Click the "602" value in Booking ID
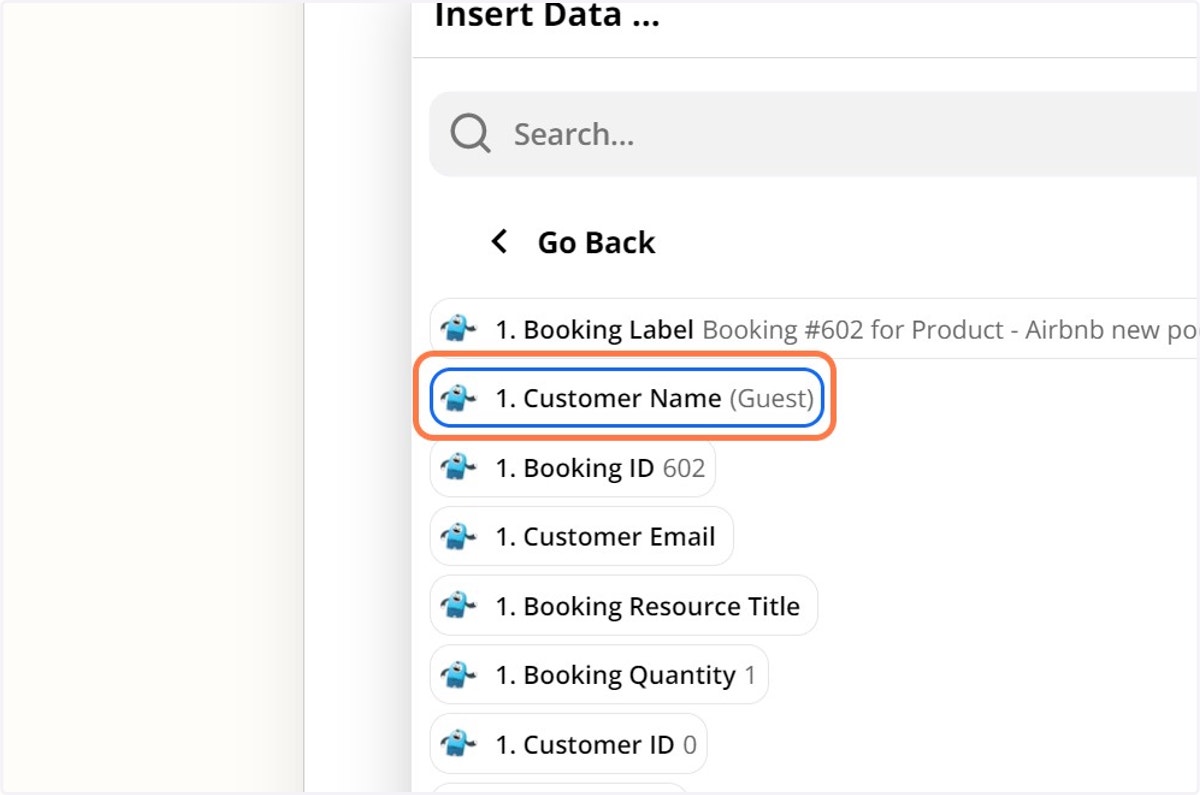This screenshot has height=795, width=1200. pyautogui.click(x=684, y=467)
